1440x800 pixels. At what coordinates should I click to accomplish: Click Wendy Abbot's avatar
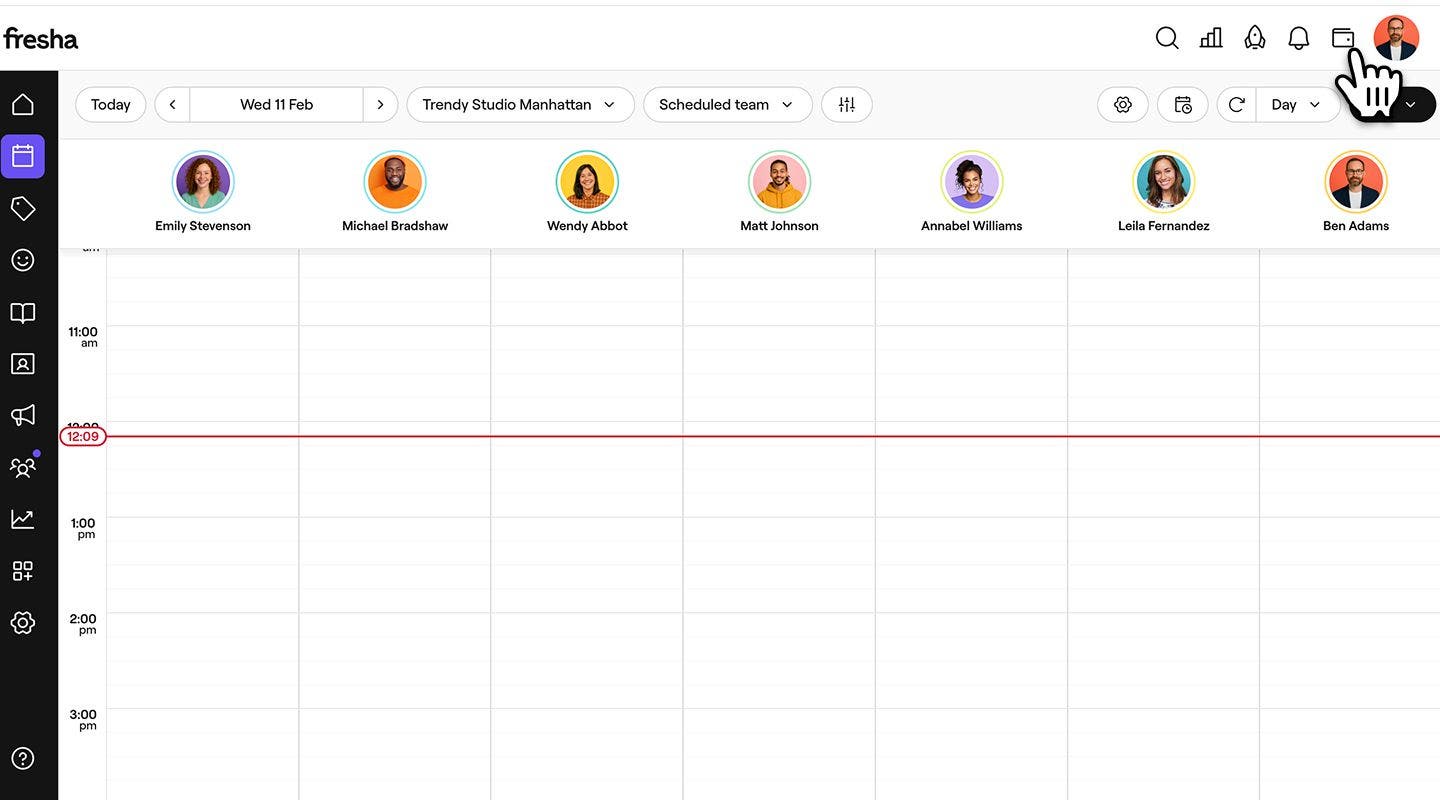click(587, 182)
